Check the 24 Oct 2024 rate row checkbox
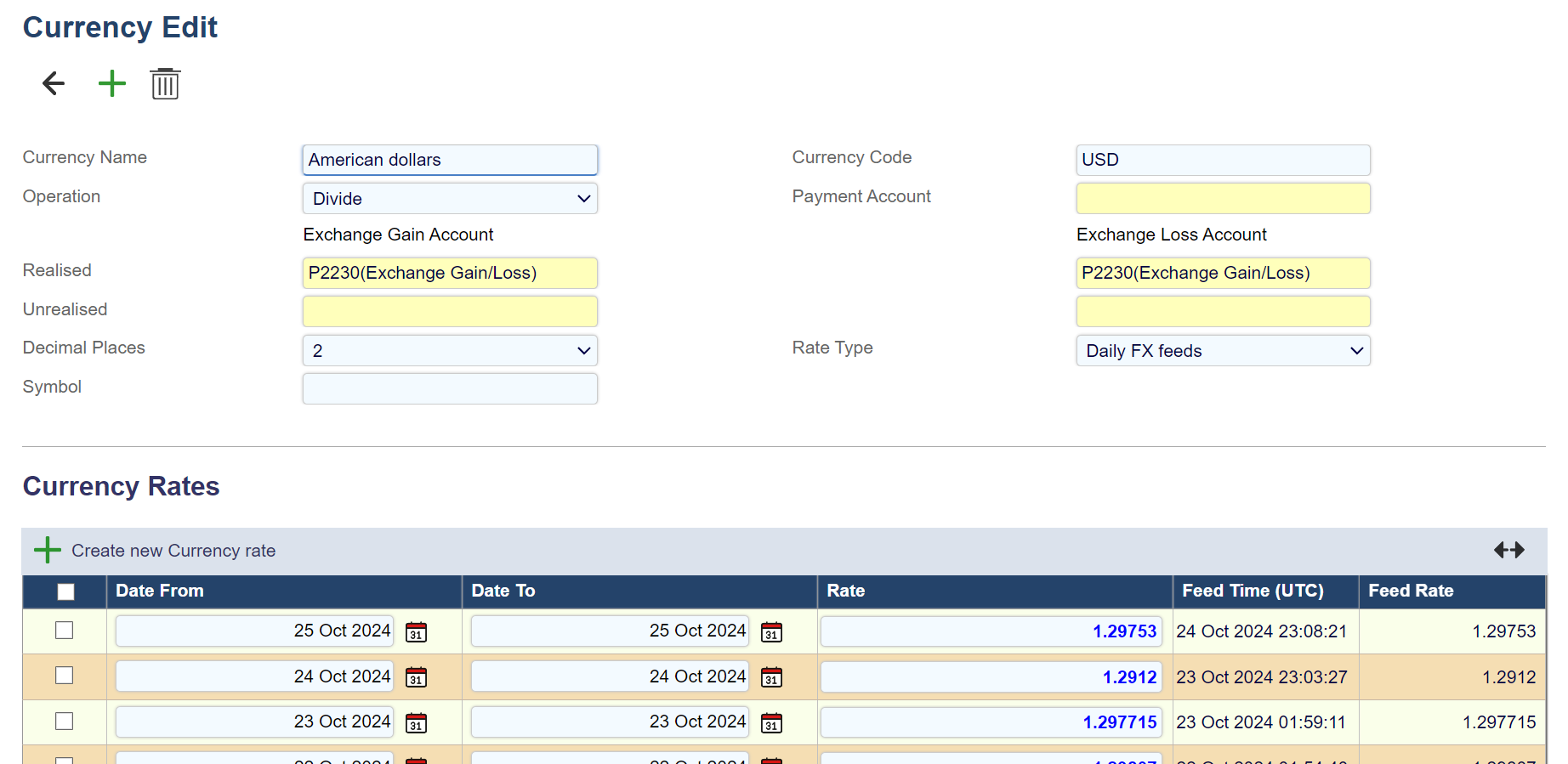The image size is (1568, 764). click(x=64, y=676)
